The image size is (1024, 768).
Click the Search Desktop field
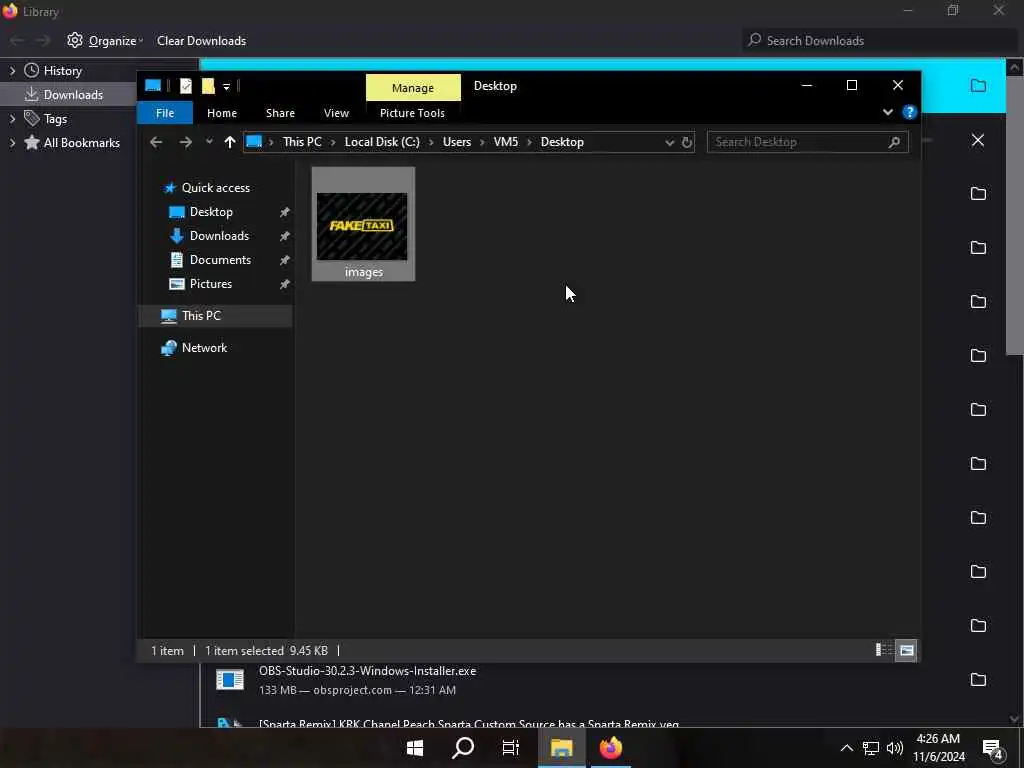(807, 142)
